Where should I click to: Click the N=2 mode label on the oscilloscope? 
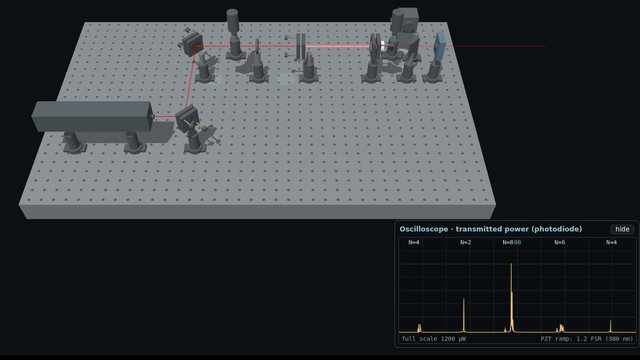[465, 242]
